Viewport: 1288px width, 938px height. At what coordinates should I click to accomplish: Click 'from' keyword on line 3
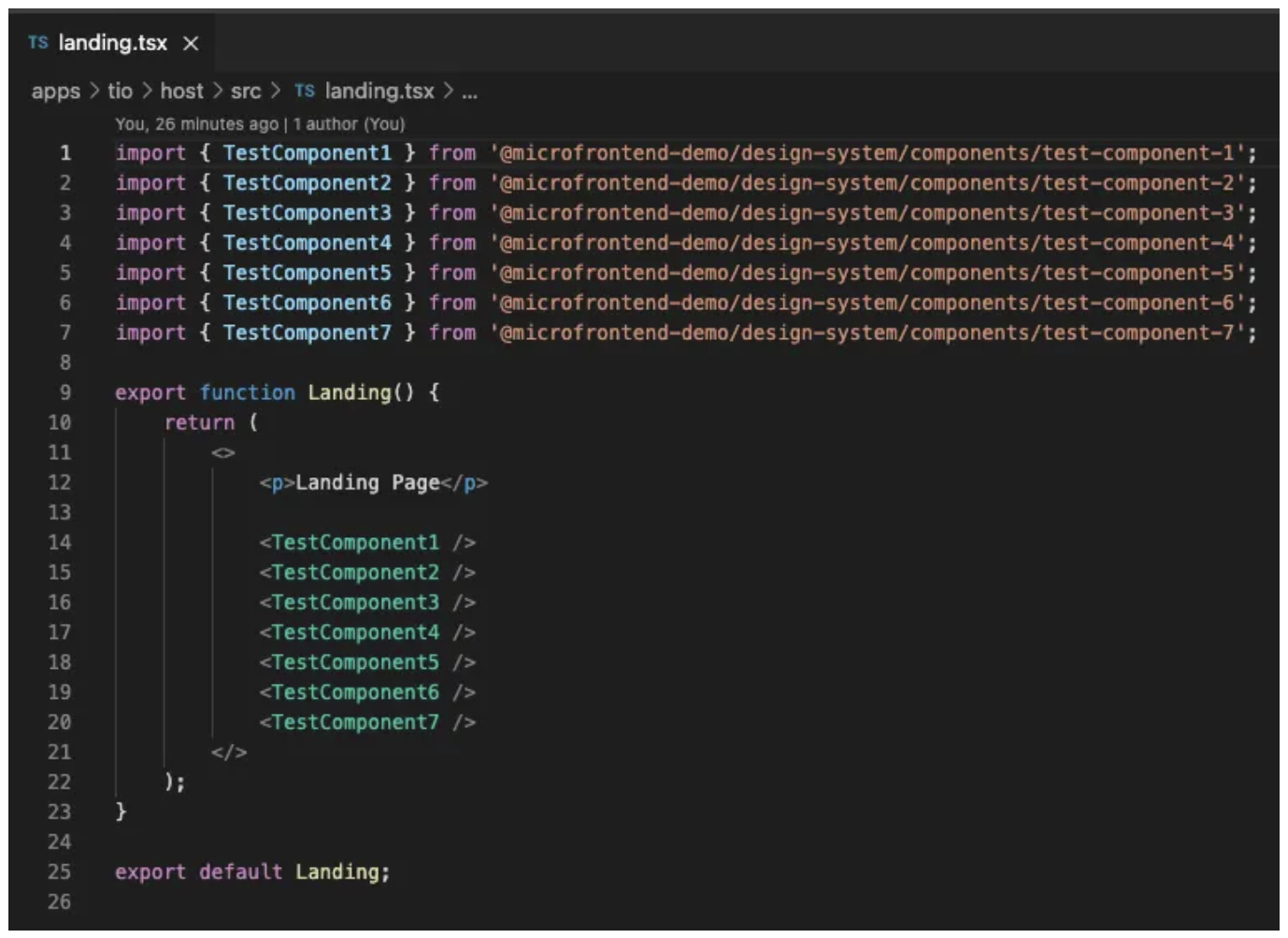452,213
